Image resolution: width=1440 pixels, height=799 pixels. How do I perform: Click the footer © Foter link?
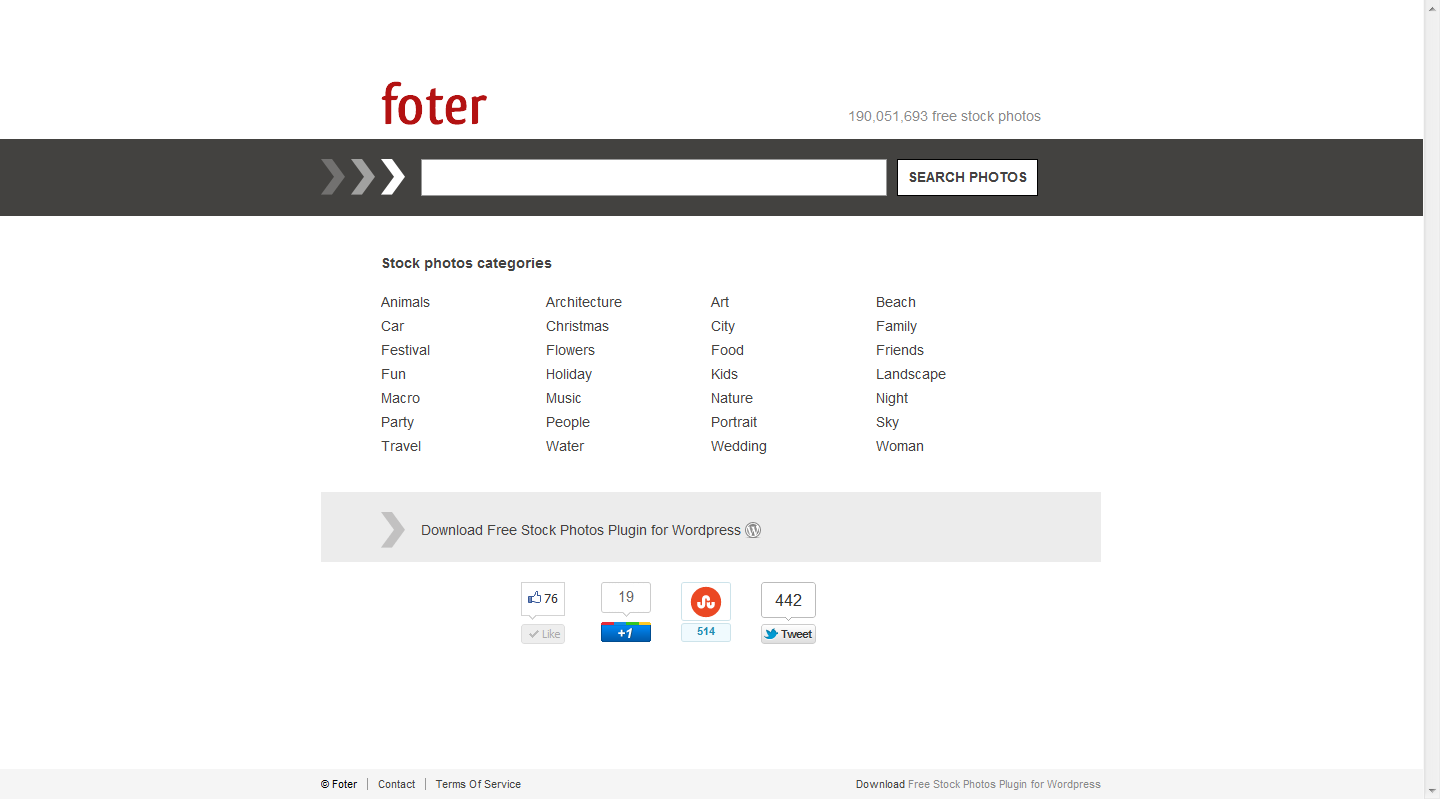click(339, 784)
